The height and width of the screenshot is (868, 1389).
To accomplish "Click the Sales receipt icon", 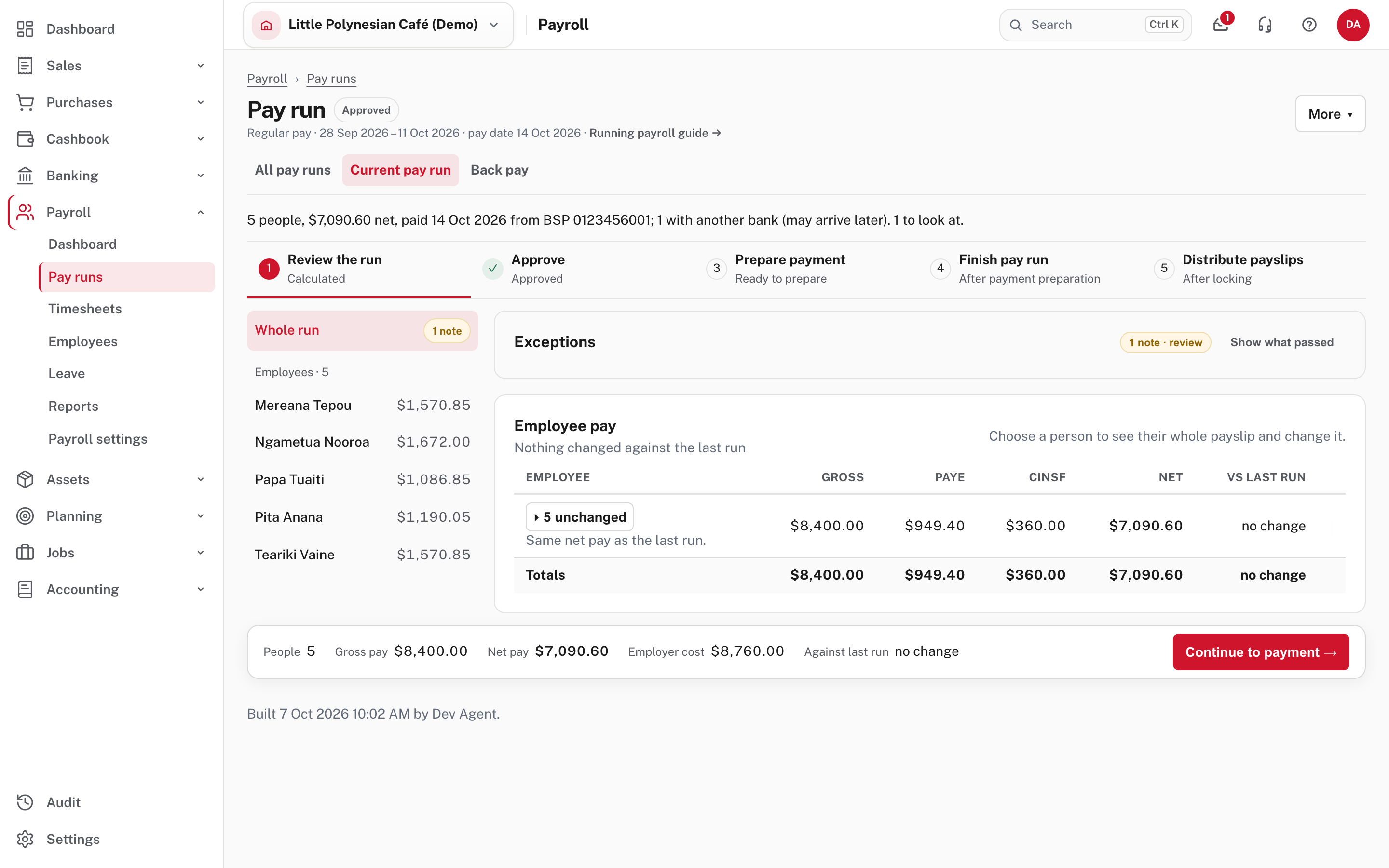I will click(x=25, y=66).
